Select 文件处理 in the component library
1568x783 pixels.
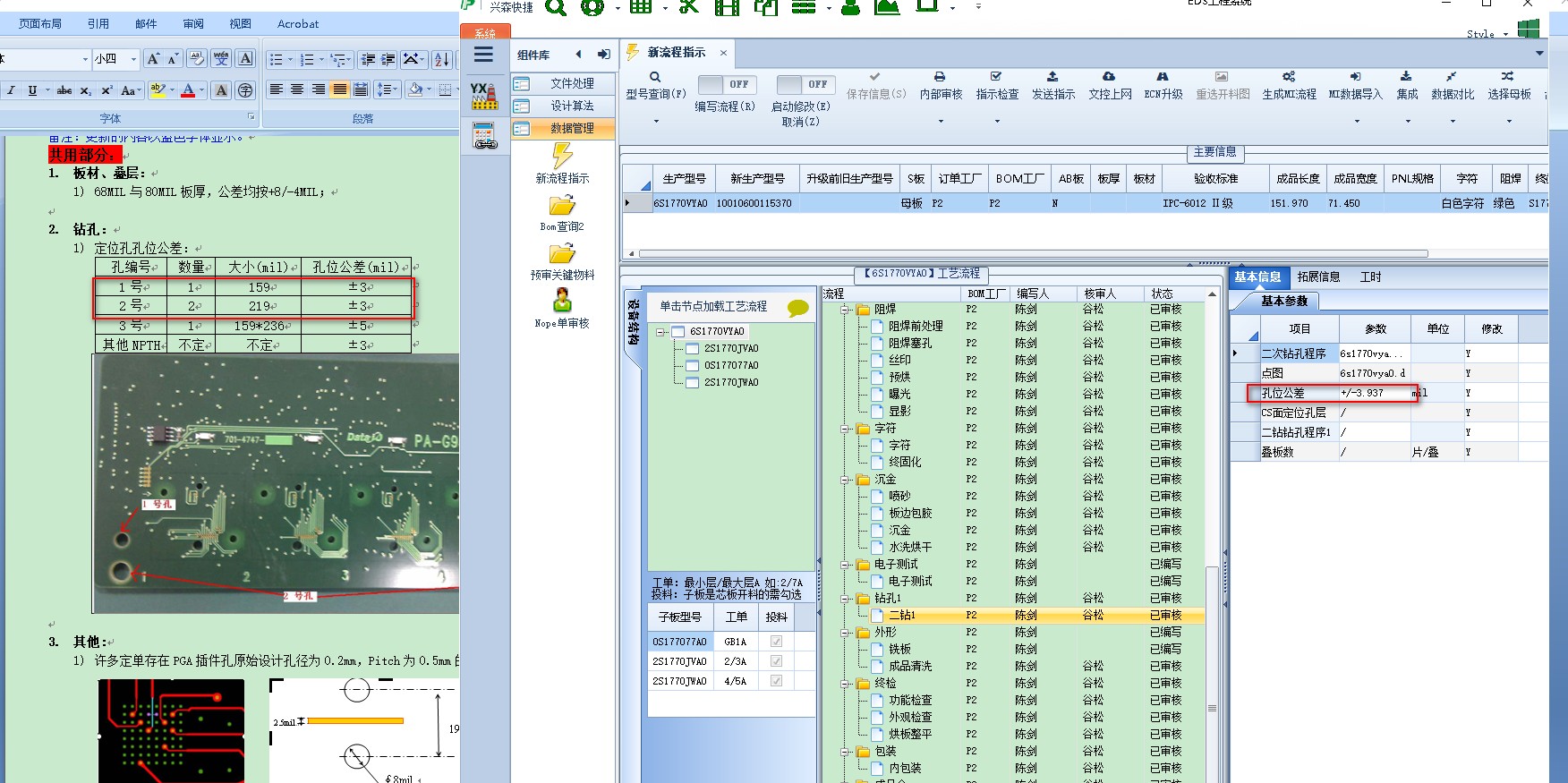564,83
